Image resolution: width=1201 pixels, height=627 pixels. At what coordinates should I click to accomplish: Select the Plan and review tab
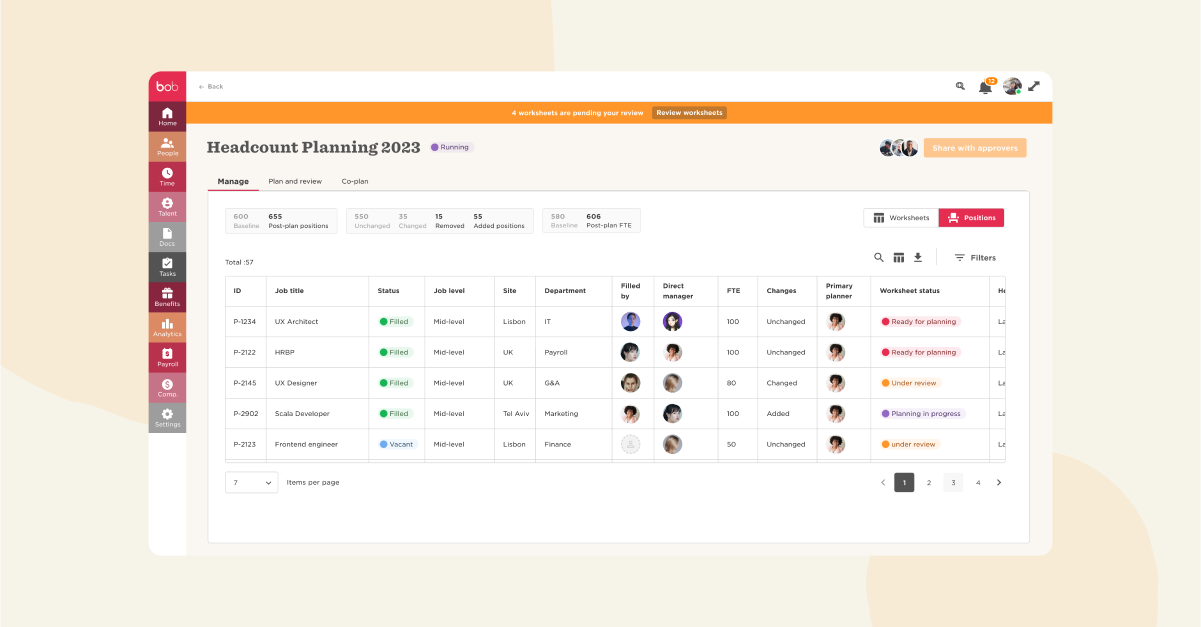click(x=295, y=181)
